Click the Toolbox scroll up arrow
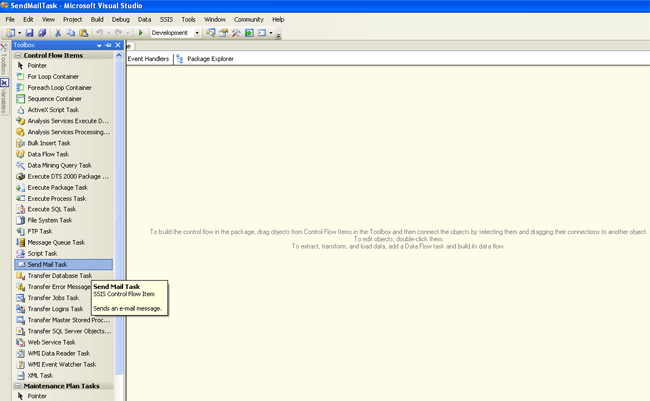 click(x=119, y=55)
